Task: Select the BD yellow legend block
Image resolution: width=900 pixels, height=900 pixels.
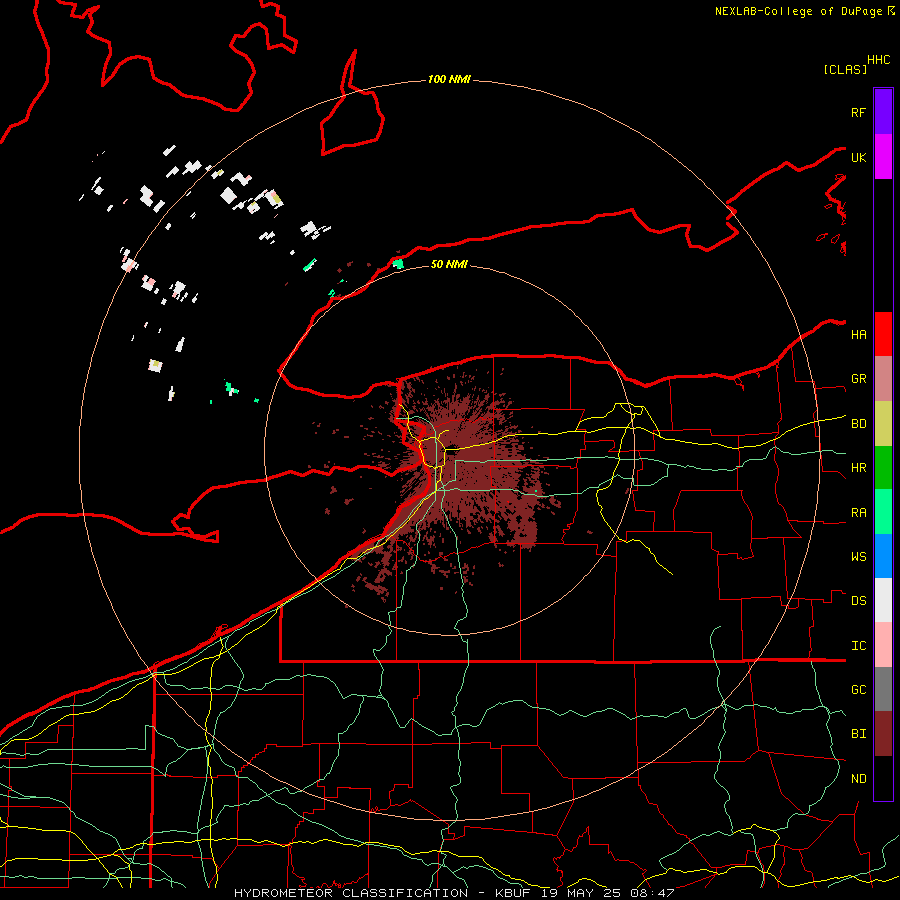Action: click(883, 423)
